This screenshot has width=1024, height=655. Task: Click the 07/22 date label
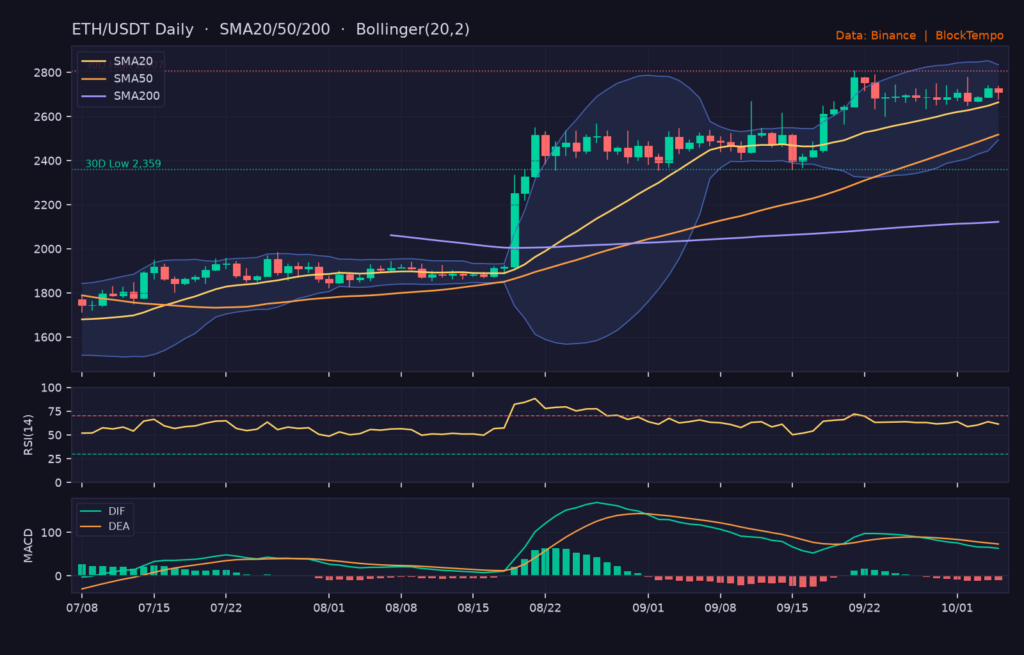click(226, 608)
